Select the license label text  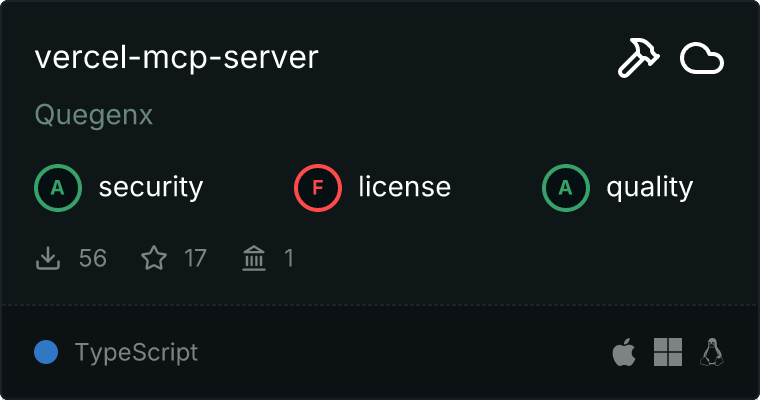(x=404, y=187)
